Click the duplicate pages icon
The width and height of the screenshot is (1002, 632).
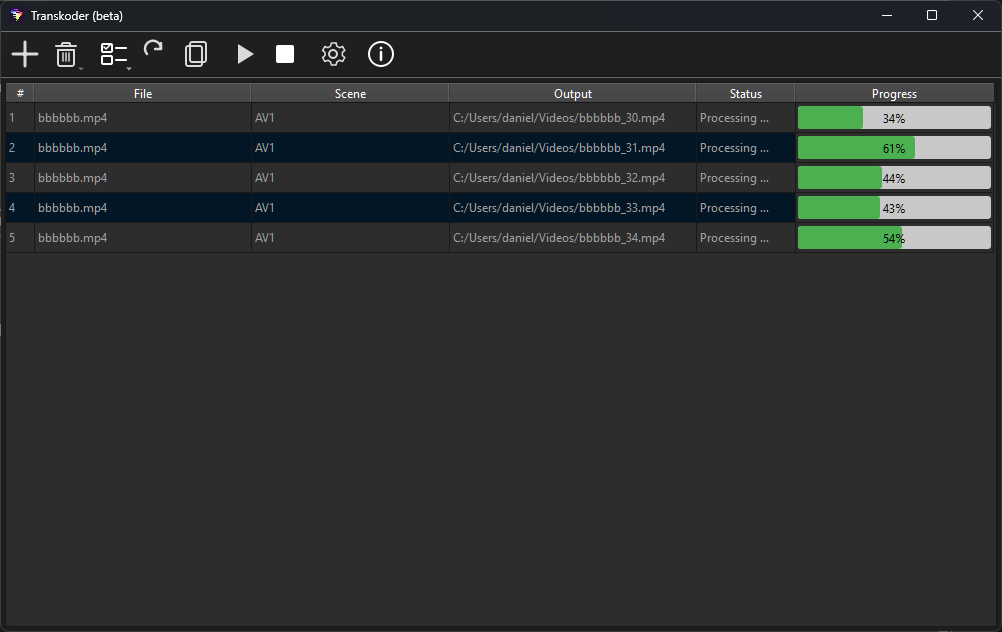pos(196,54)
